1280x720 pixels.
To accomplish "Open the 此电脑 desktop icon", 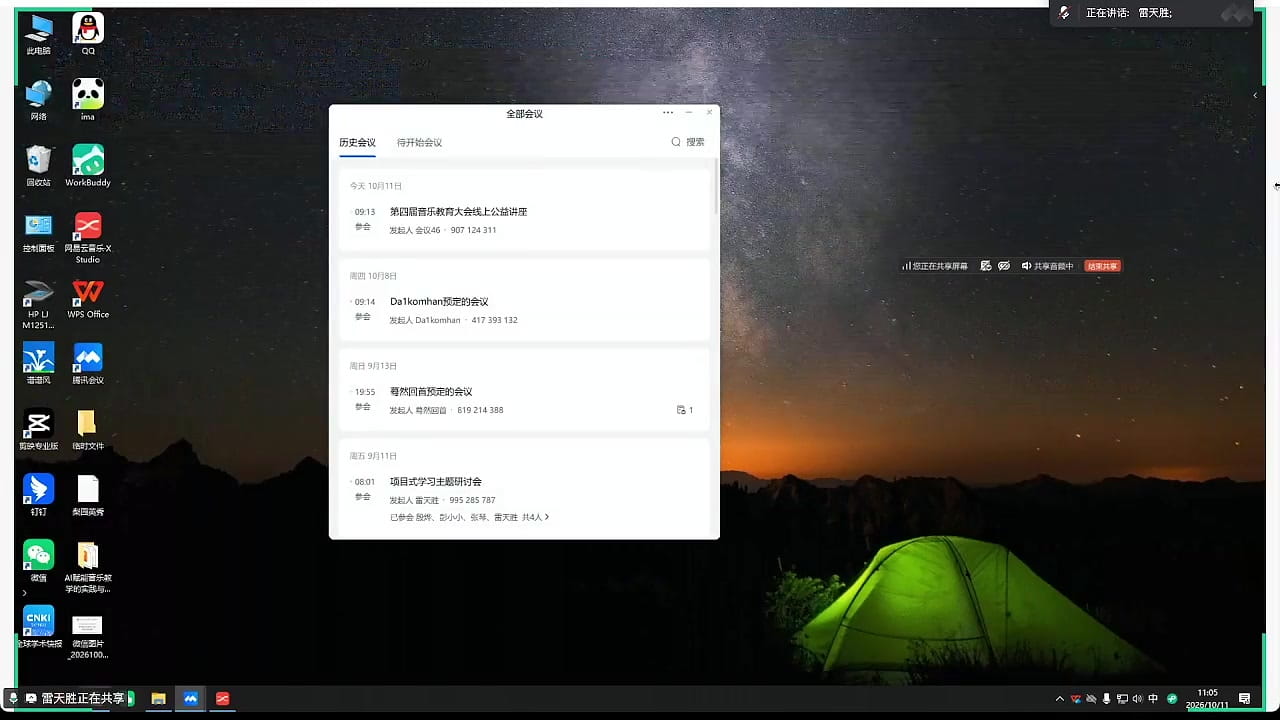I will [x=38, y=34].
